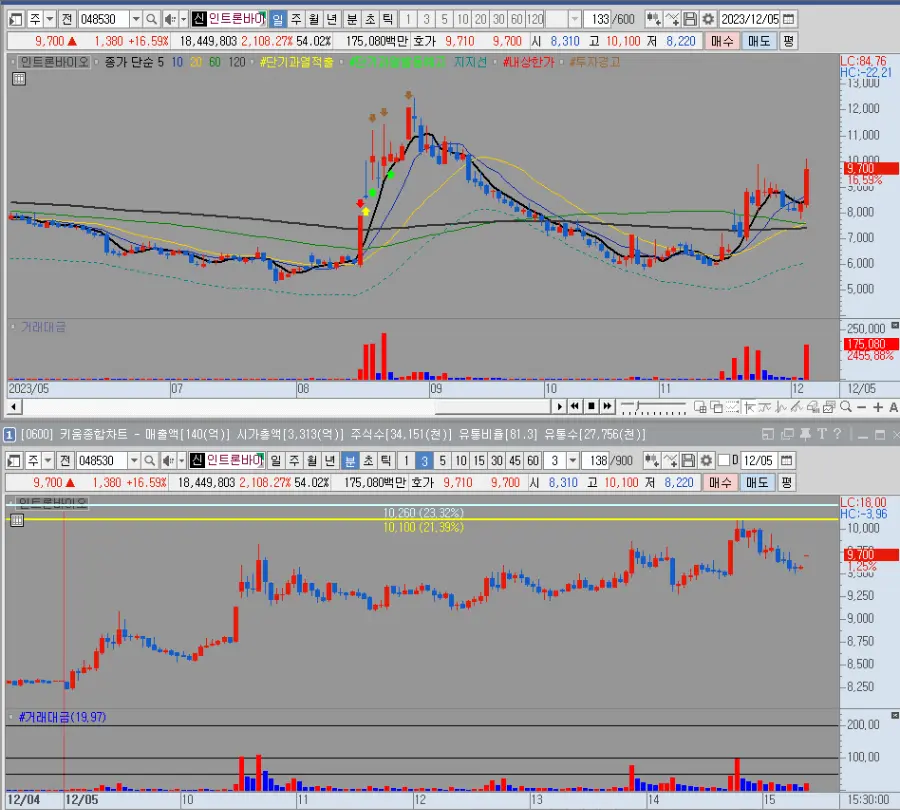
Task: Open the calendar picker next to 12/05 in lower toolbar
Action: (787, 460)
